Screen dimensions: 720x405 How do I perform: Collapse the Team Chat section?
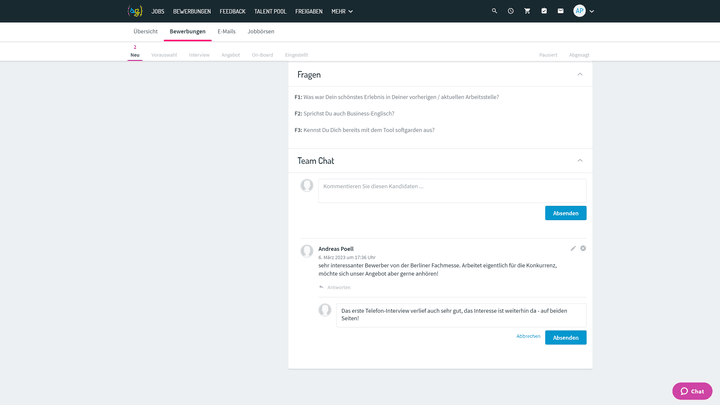tap(580, 160)
